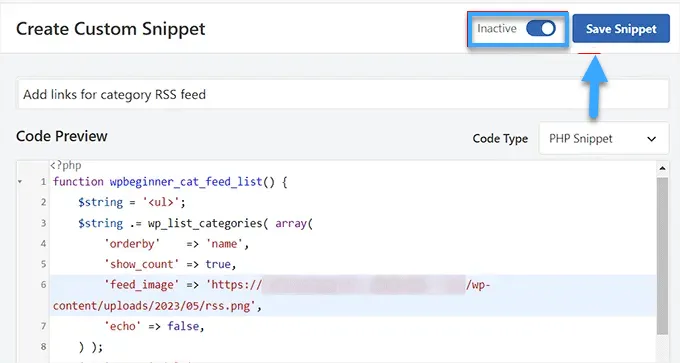Toggle the Inactive snippet switch

(x=541, y=29)
